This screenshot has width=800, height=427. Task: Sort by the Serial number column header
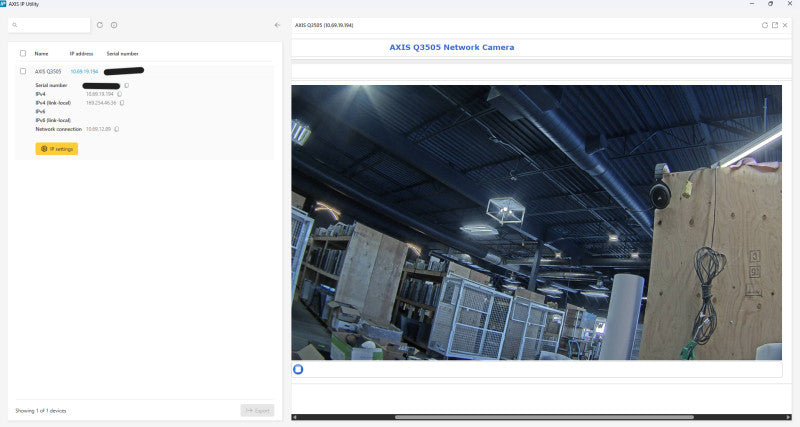tap(122, 54)
